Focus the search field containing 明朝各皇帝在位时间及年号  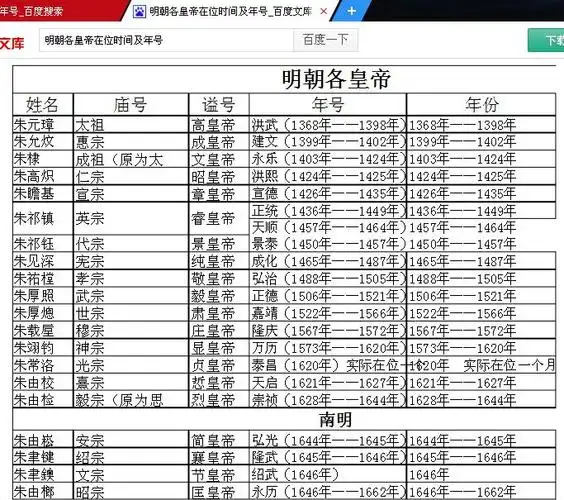(x=166, y=40)
